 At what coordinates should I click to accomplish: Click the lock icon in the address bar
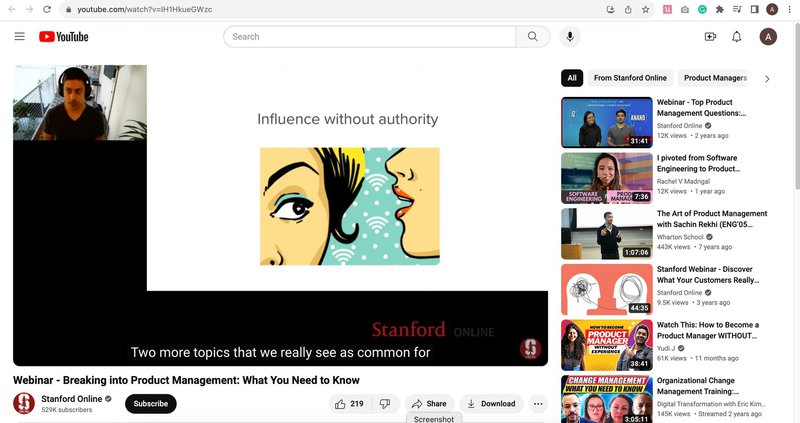coord(68,9)
